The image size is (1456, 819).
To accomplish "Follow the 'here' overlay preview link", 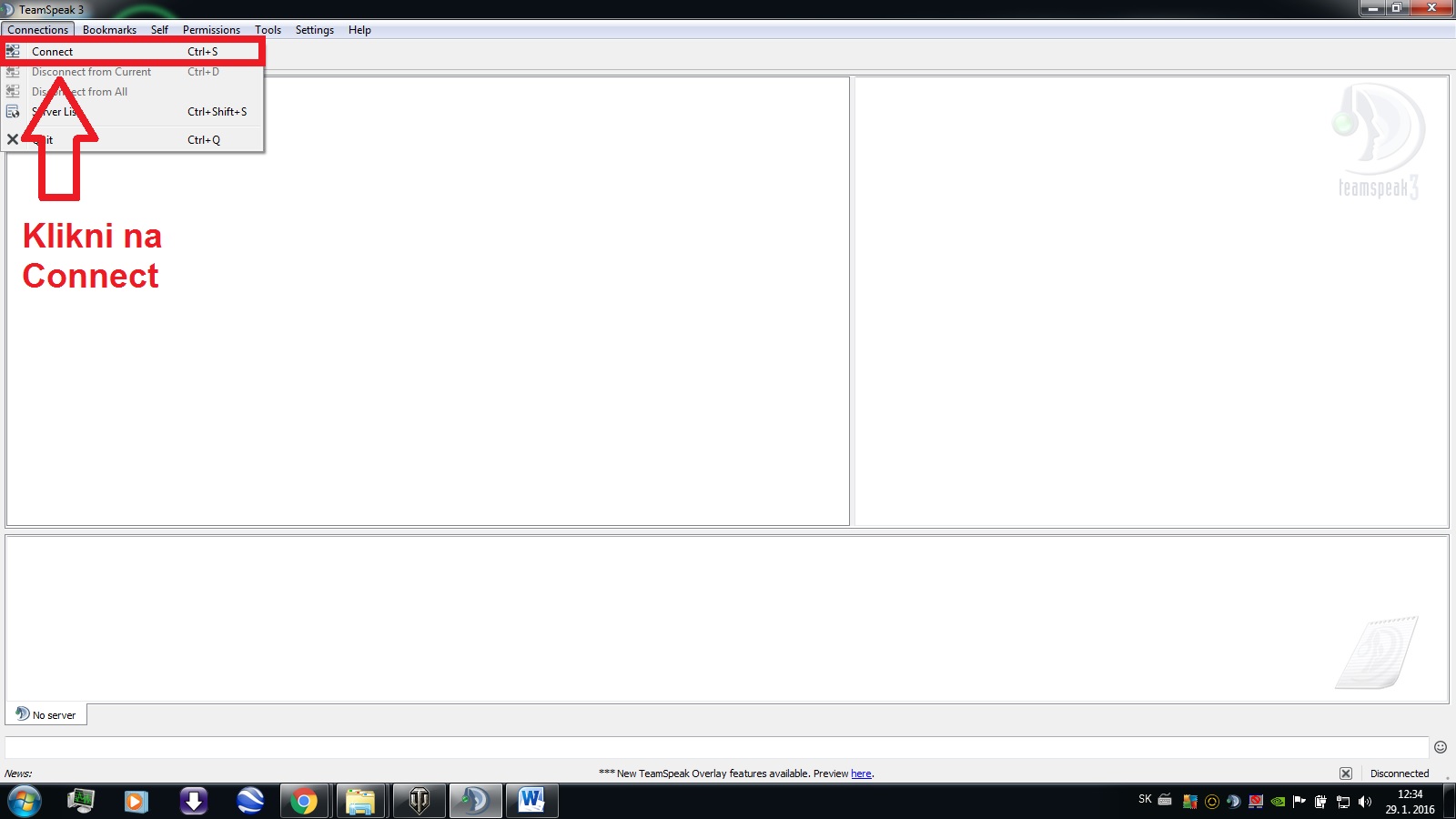I will (x=861, y=773).
